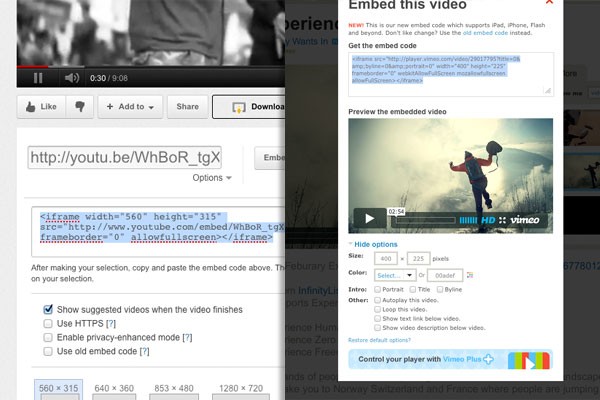Open the color picker icon
Viewport: 600px width, 400px height.
[x=470, y=275]
